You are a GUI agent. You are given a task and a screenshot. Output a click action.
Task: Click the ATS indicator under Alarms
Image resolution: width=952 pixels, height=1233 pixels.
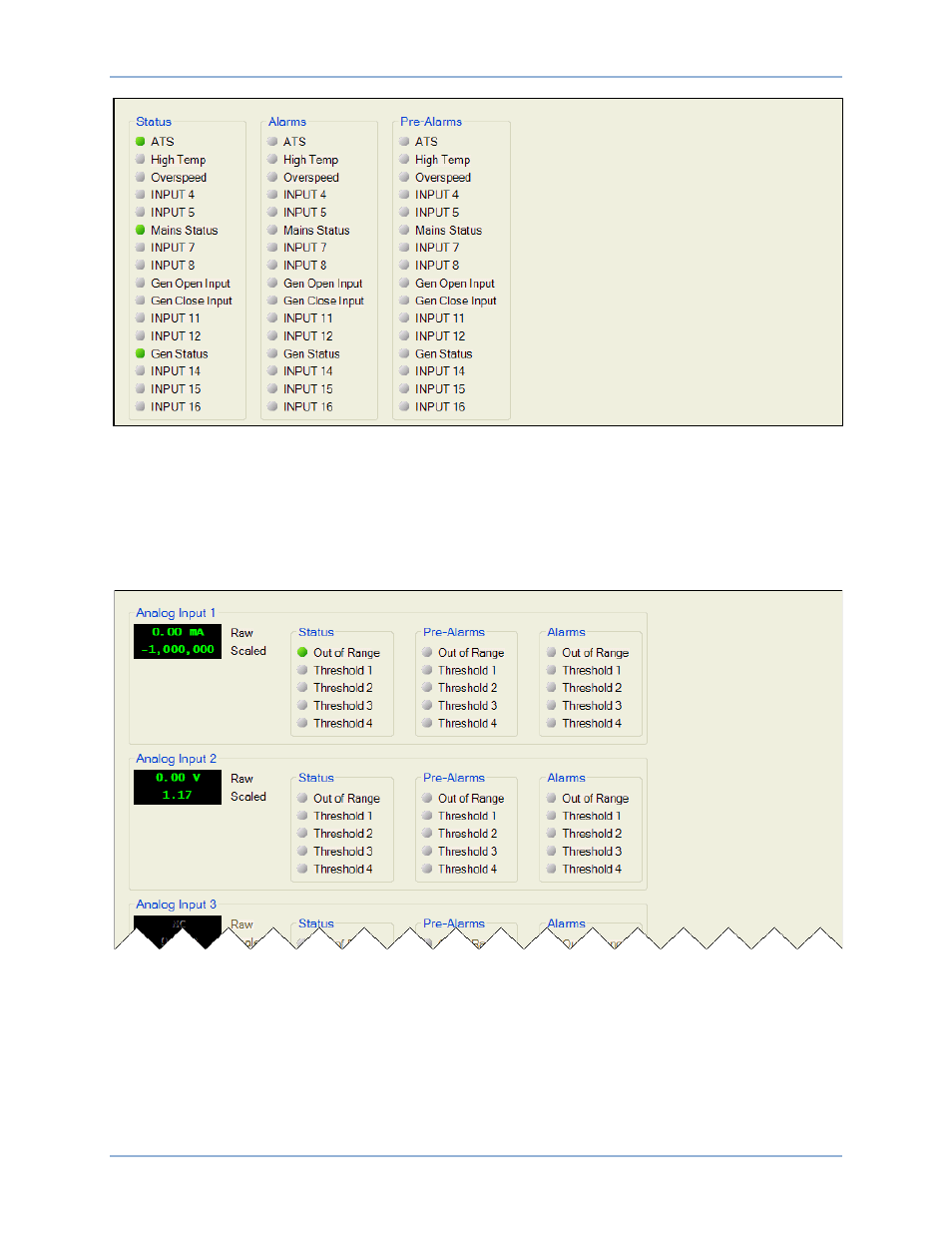[x=272, y=142]
